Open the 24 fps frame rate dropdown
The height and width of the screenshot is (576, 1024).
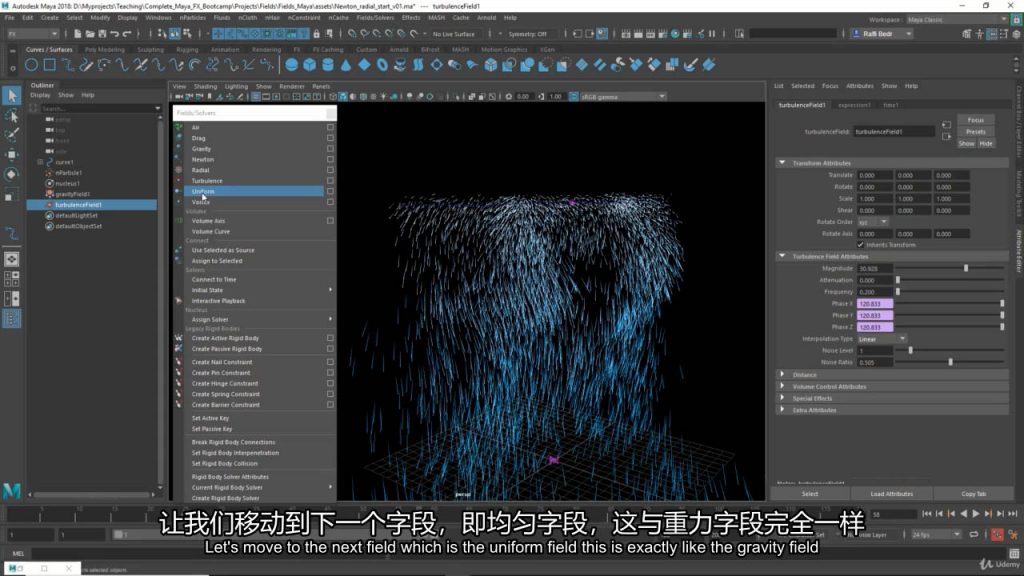[x=936, y=535]
